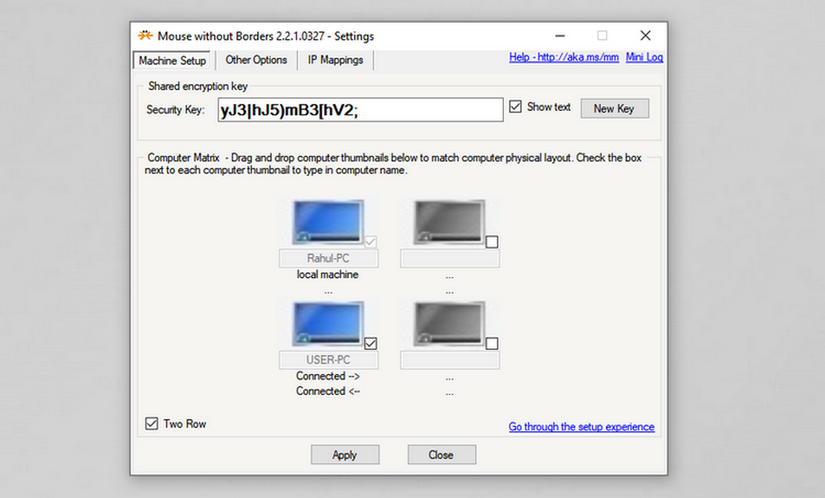Click the empty name field right of USER-PC
The width and height of the screenshot is (825, 498).
450,360
